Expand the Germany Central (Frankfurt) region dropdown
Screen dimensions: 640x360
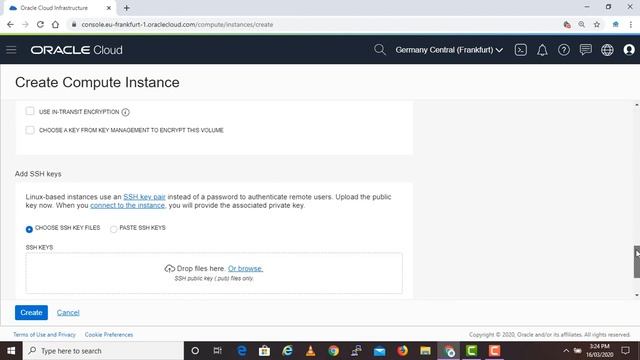click(449, 50)
